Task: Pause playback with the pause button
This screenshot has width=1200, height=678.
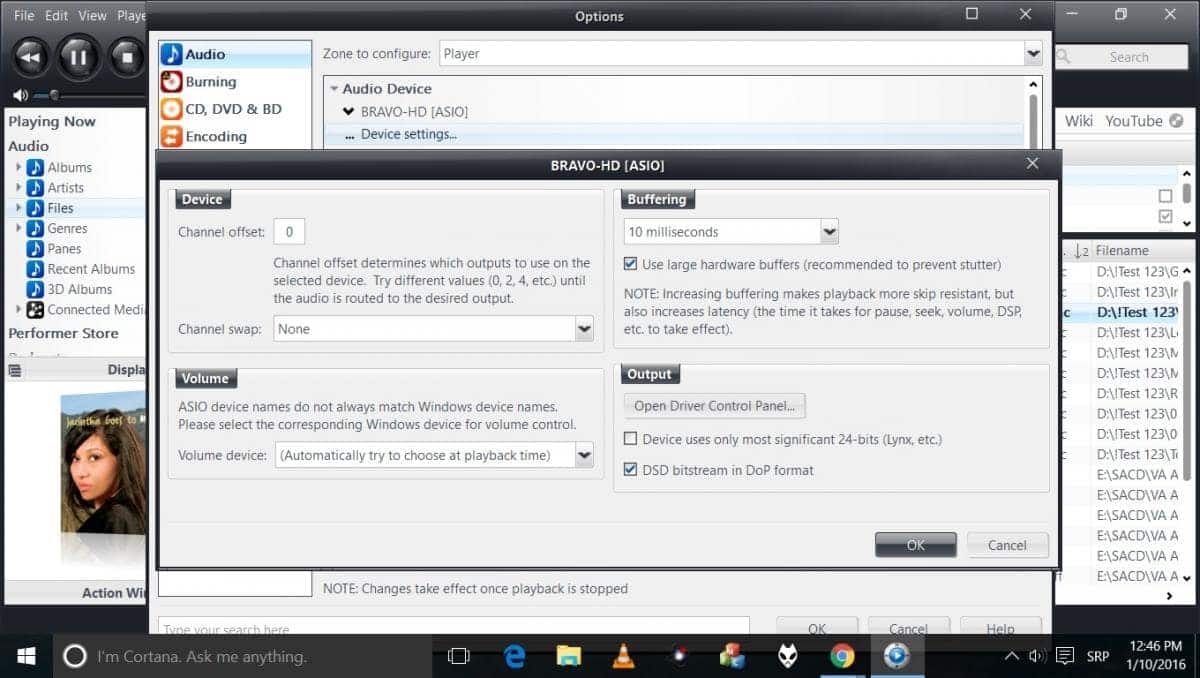Action: pyautogui.click(x=79, y=57)
